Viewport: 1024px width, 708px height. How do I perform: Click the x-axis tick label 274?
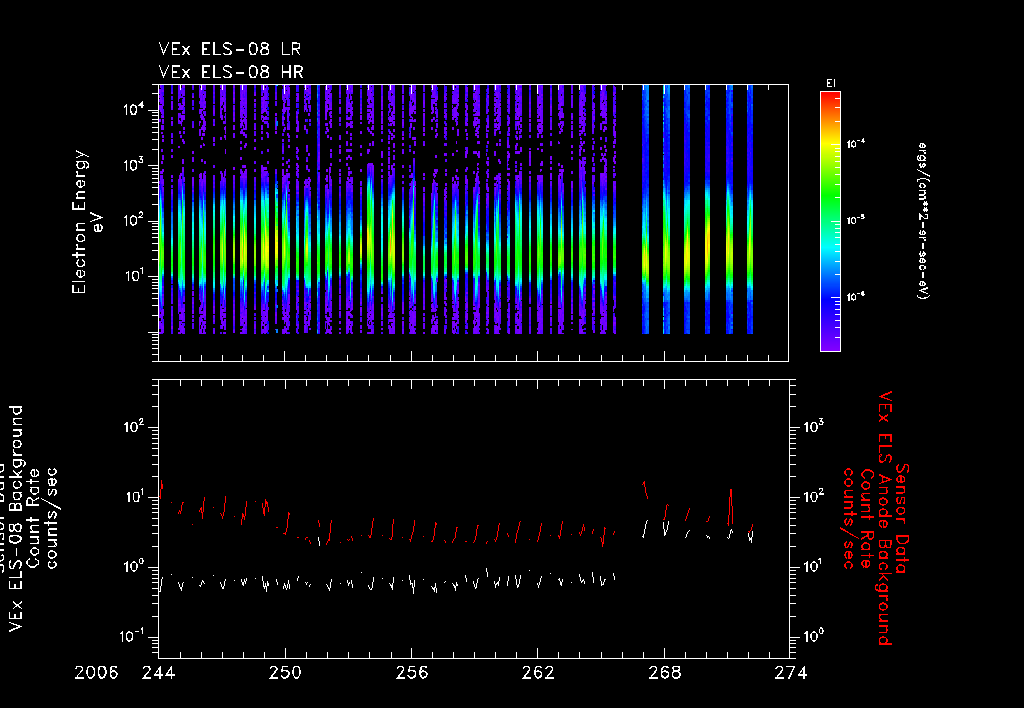790,673
